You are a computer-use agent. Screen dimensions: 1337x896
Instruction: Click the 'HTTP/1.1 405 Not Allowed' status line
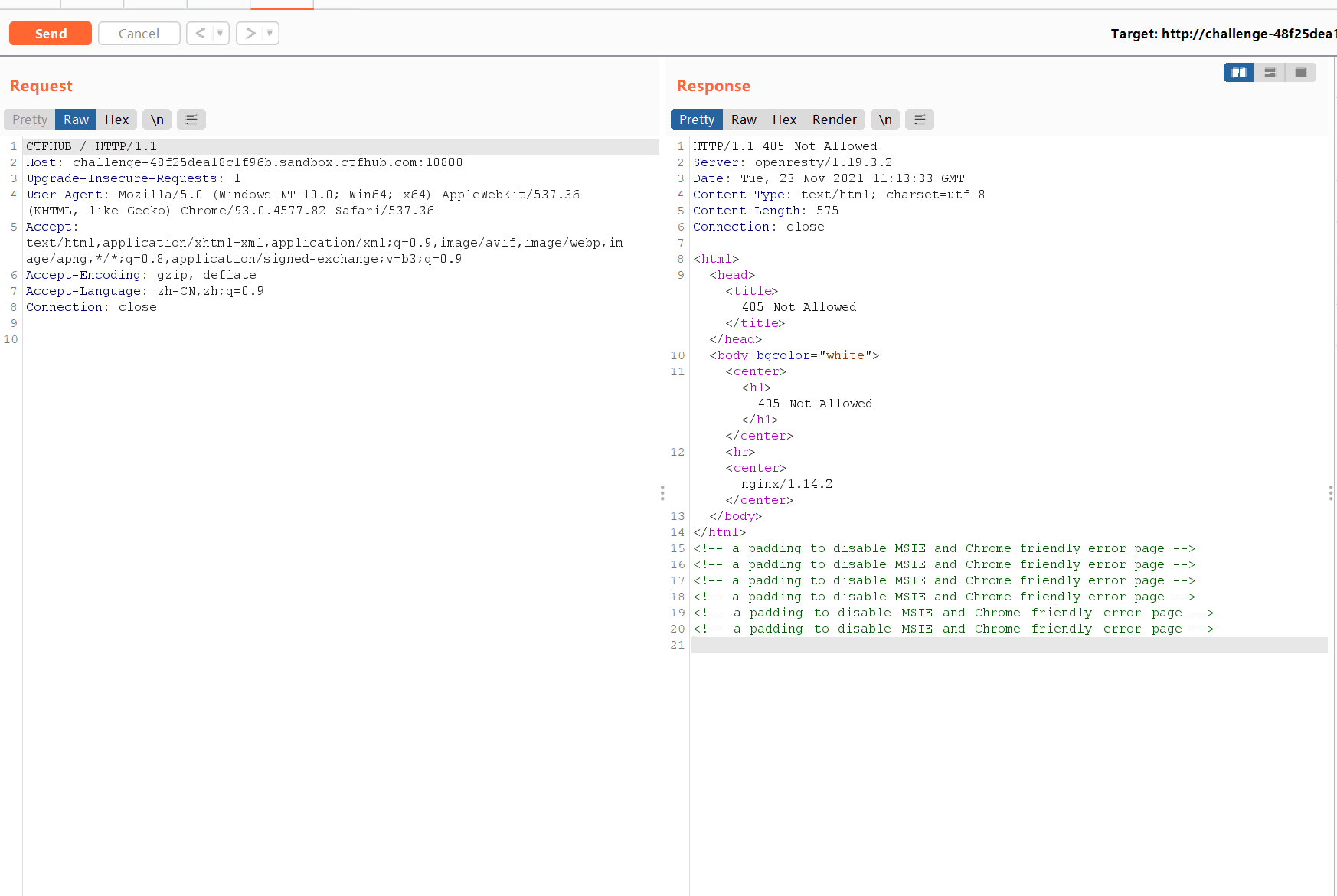click(x=785, y=146)
